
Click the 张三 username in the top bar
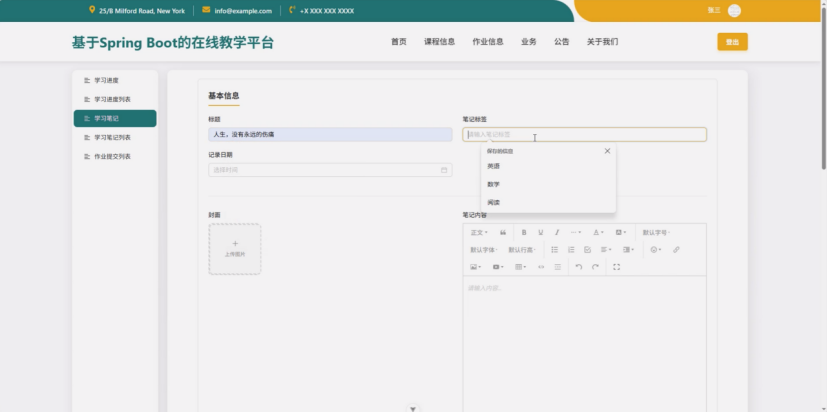point(714,11)
